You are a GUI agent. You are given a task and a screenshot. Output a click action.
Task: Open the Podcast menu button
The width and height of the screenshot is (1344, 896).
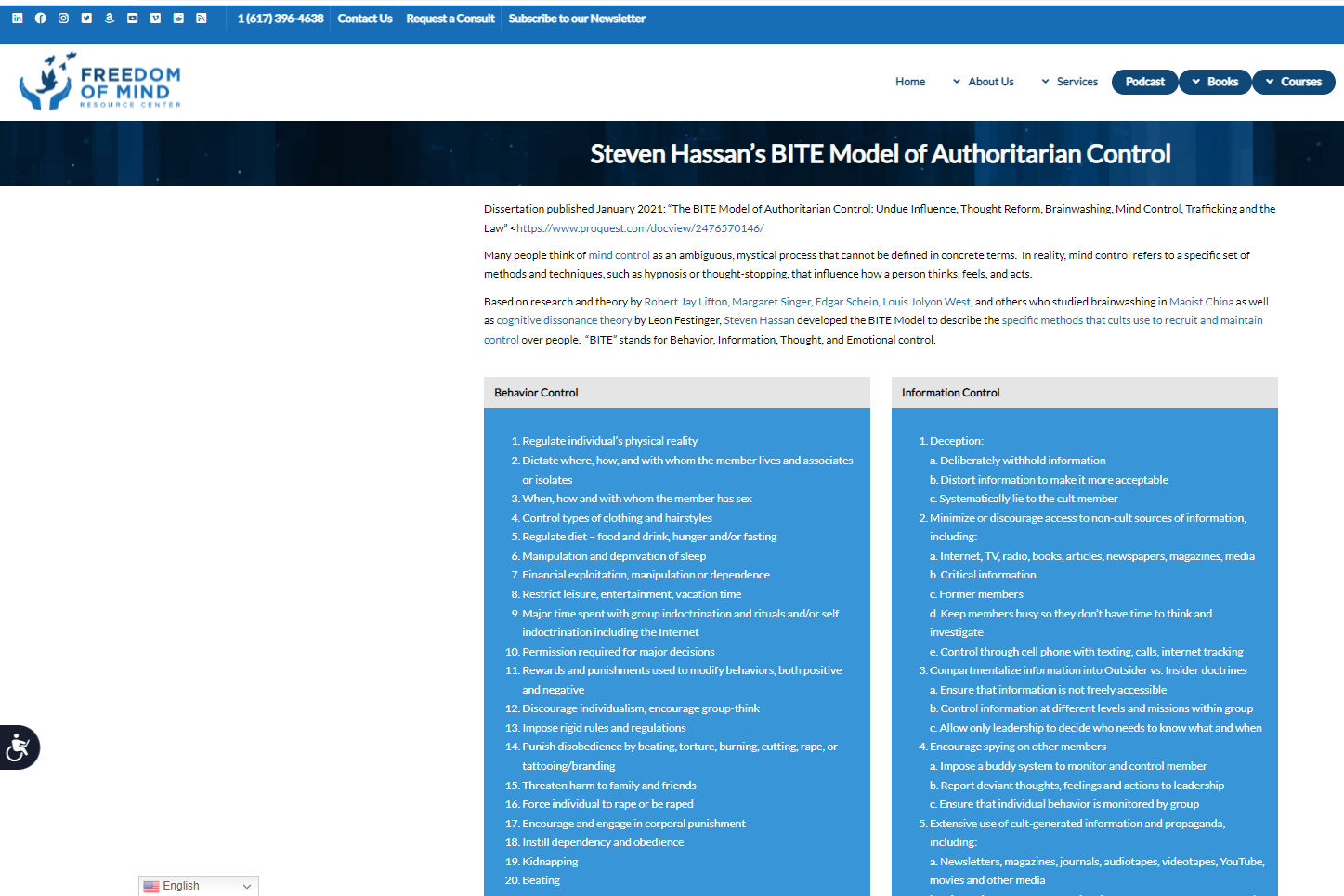pos(1145,82)
